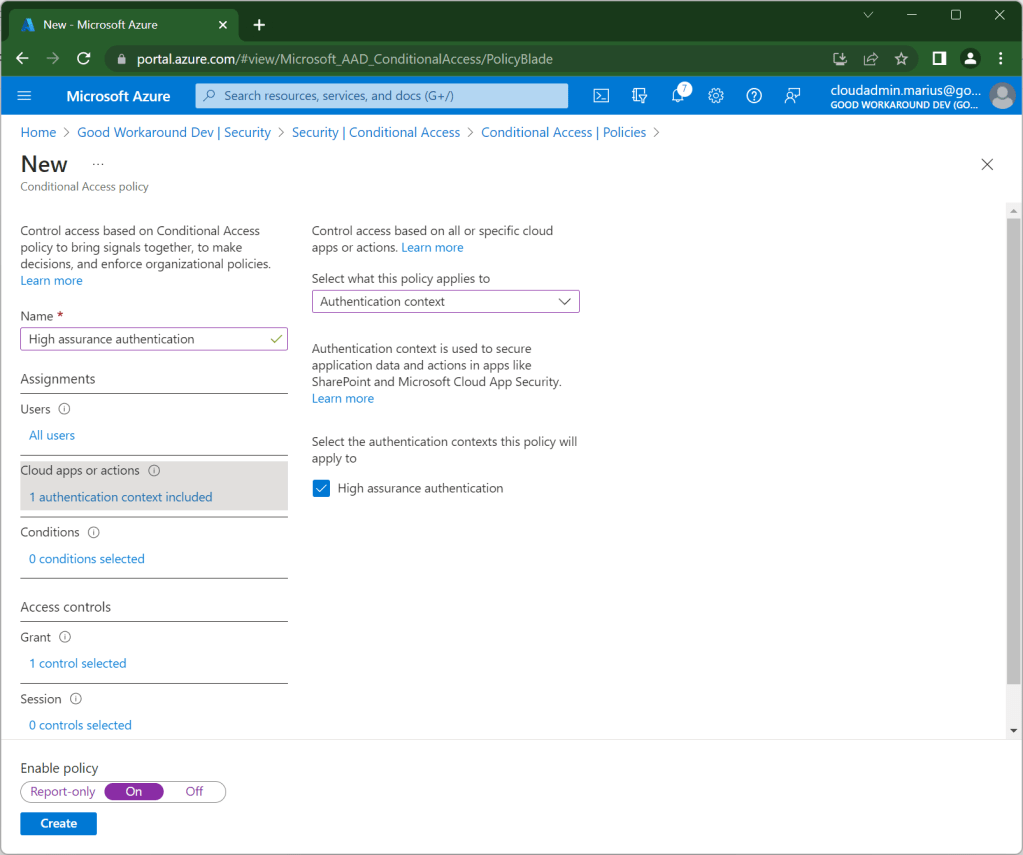Close the New policy blade
The width and height of the screenshot is (1023, 855).
click(987, 165)
